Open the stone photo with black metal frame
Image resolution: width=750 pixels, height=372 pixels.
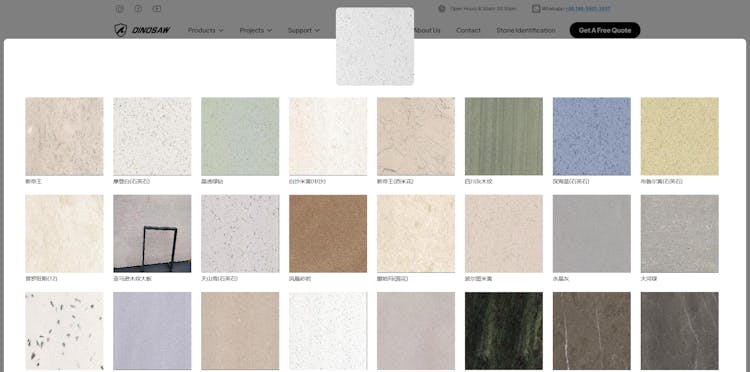pos(152,233)
